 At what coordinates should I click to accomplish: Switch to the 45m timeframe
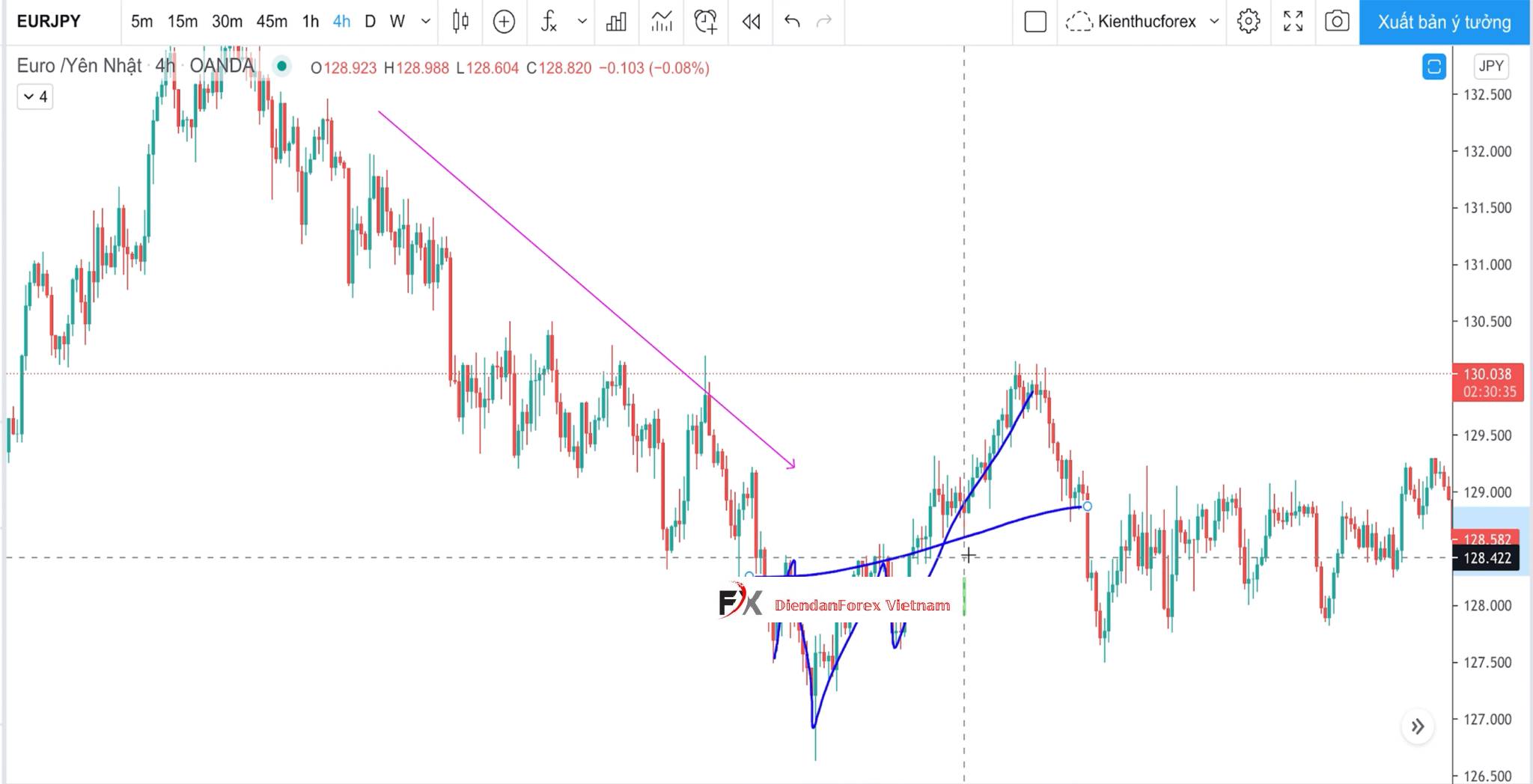click(272, 22)
